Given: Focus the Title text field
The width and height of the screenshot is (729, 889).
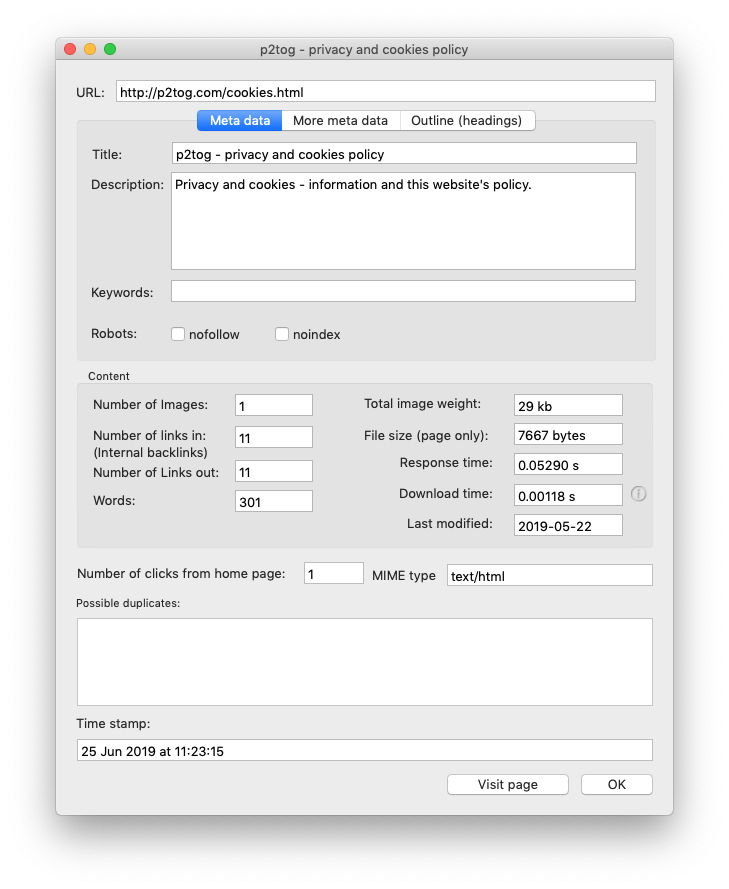Looking at the screenshot, I should (x=403, y=154).
